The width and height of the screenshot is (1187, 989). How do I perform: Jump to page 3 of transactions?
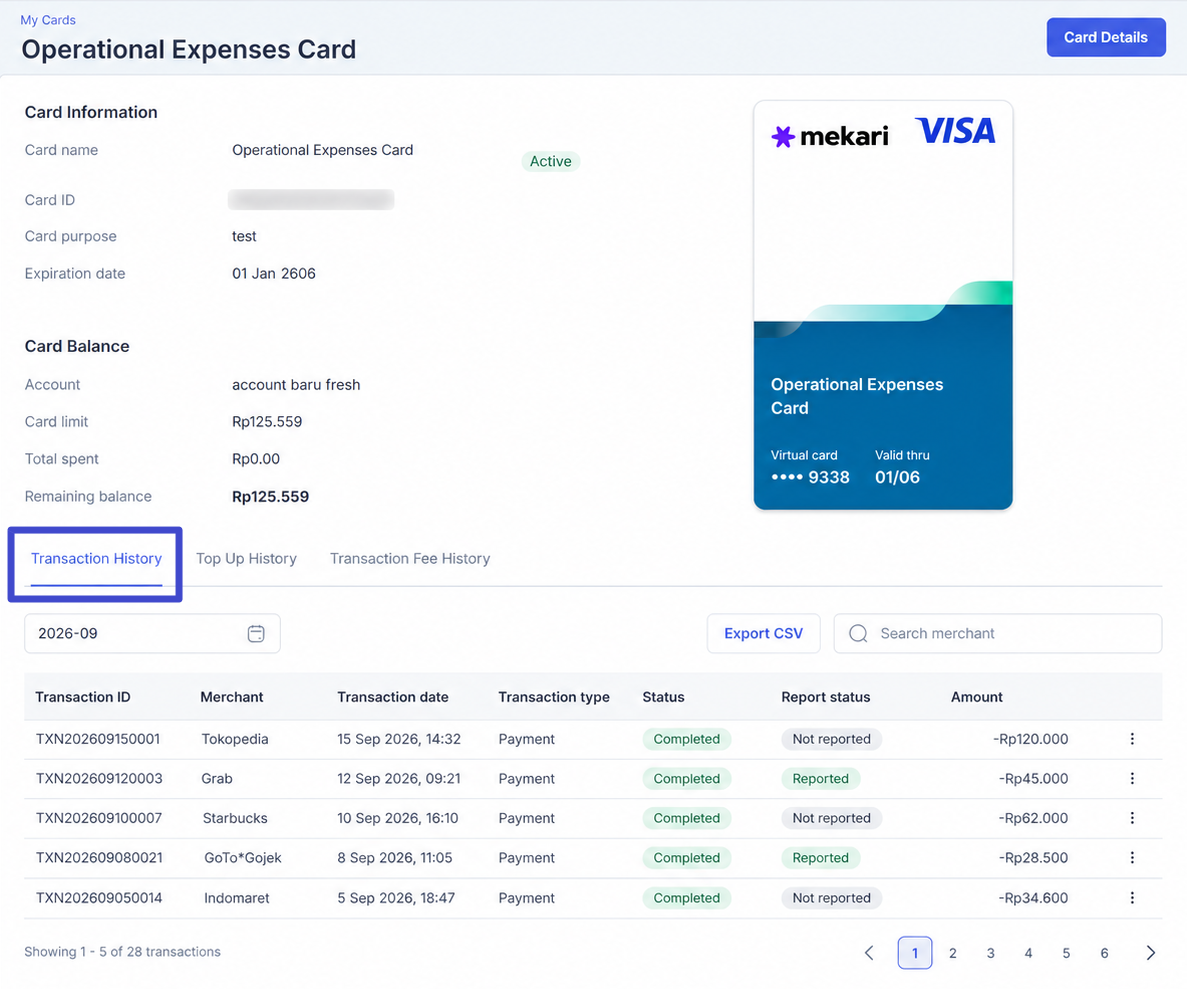[990, 953]
